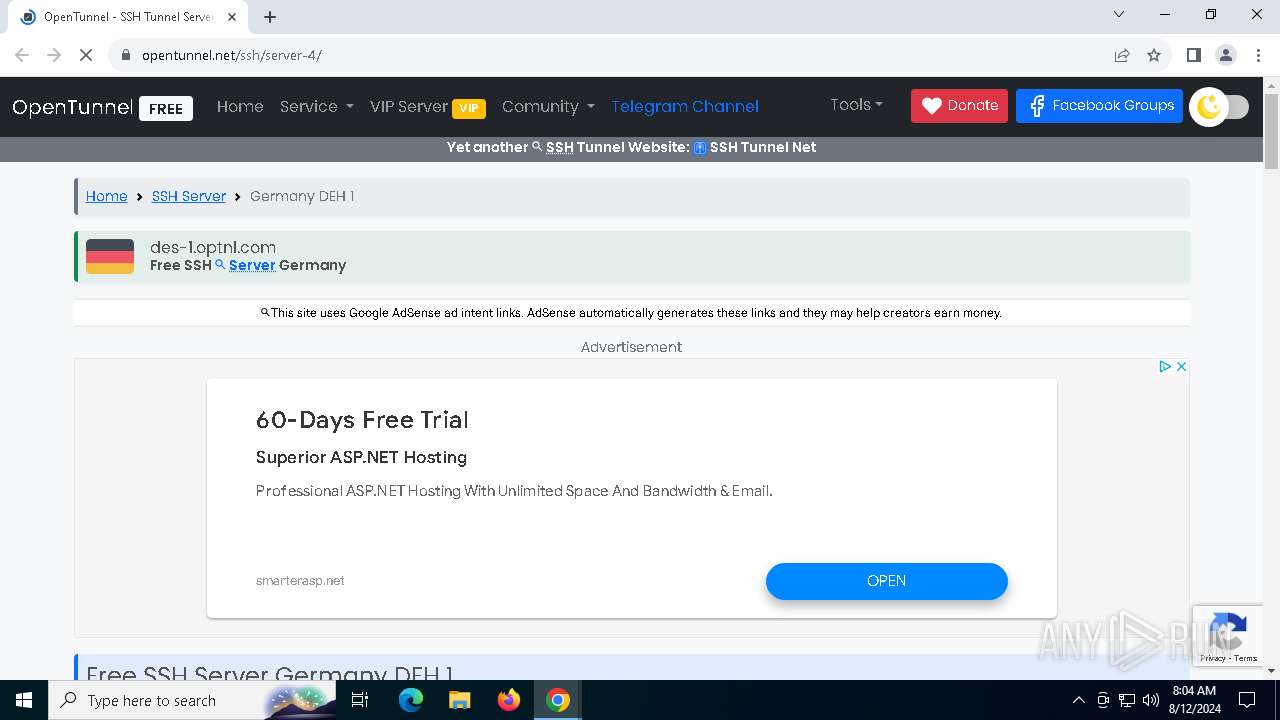This screenshot has height=720, width=1280.
Task: Open the tab search chevron
Action: pos(1119,14)
